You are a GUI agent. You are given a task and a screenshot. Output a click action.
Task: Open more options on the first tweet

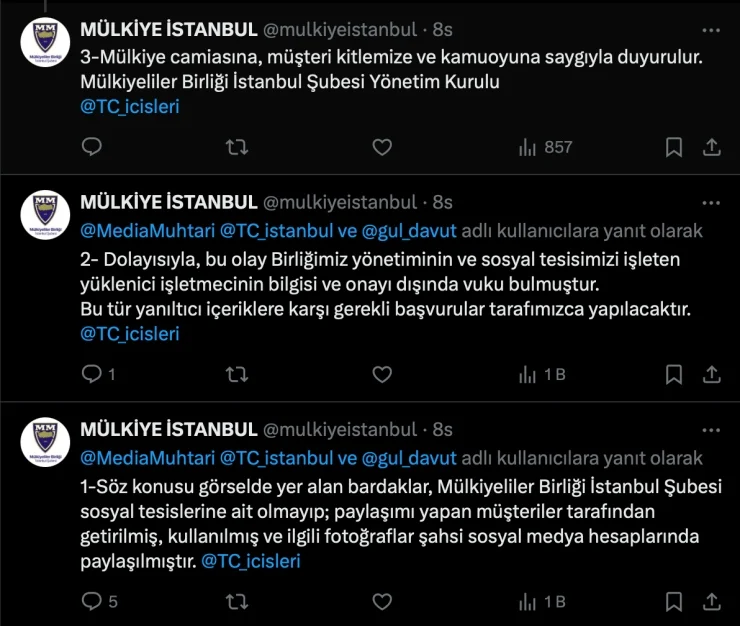710,30
